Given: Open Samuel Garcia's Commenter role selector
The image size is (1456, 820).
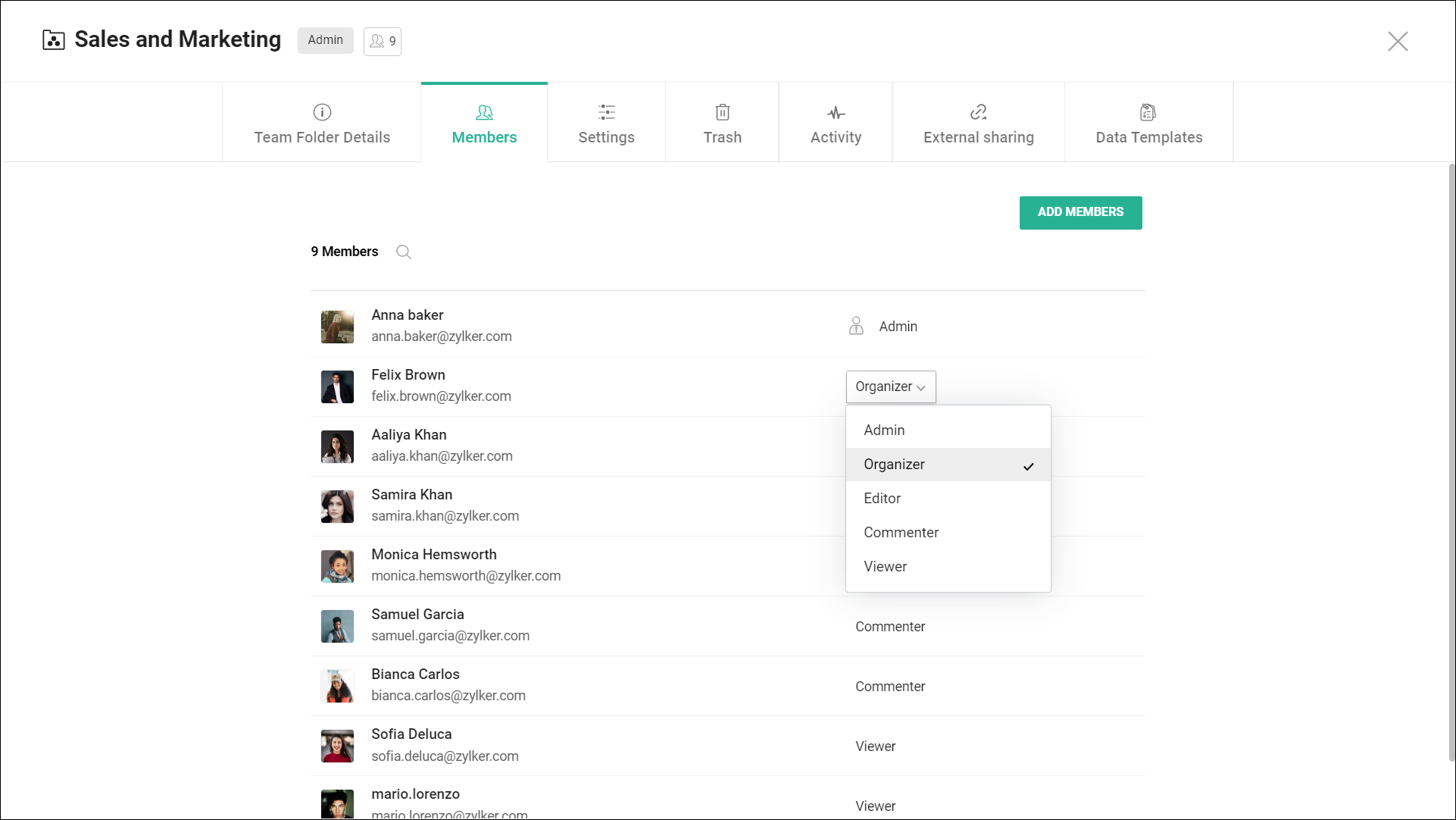Looking at the screenshot, I should [x=890, y=627].
